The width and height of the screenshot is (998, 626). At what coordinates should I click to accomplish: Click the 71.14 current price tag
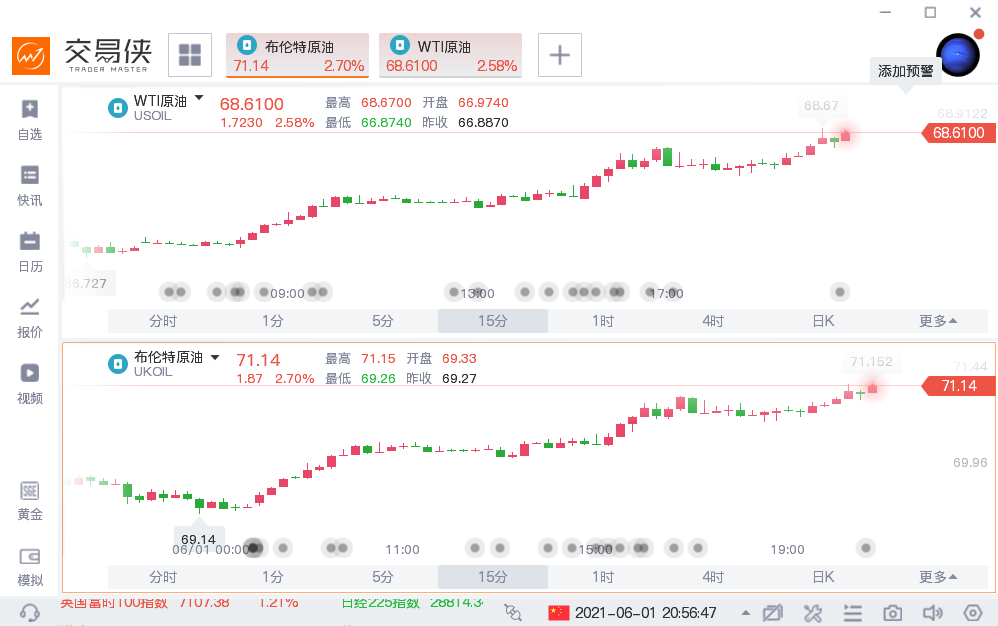click(959, 386)
